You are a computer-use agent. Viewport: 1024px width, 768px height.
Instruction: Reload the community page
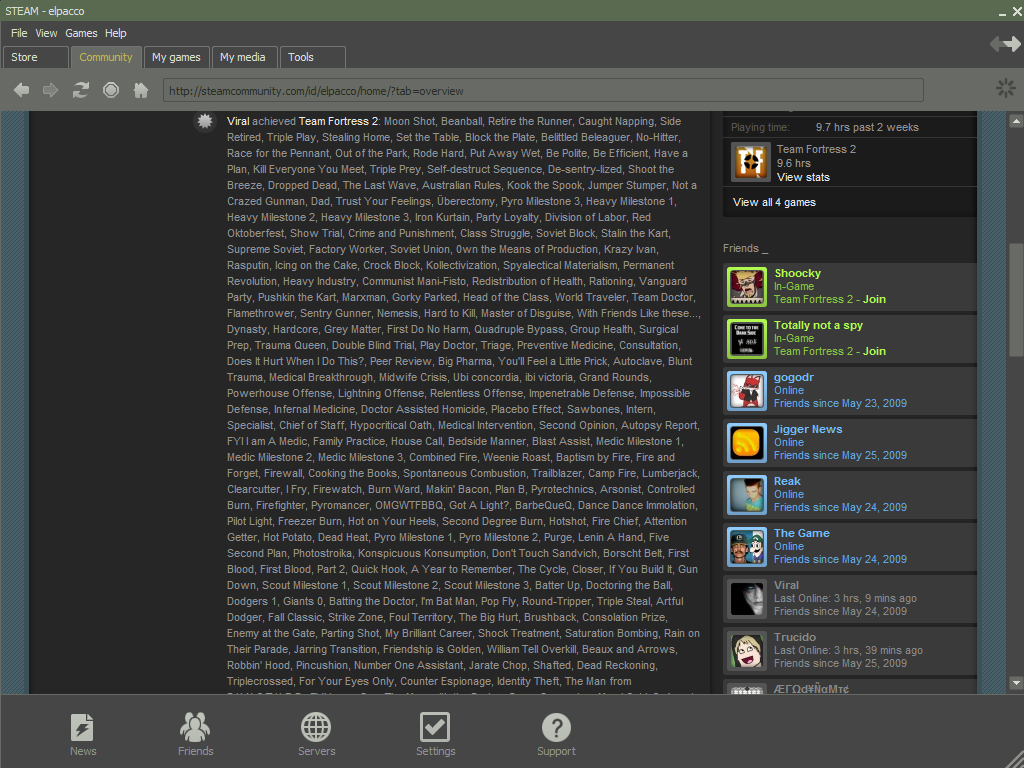point(80,90)
